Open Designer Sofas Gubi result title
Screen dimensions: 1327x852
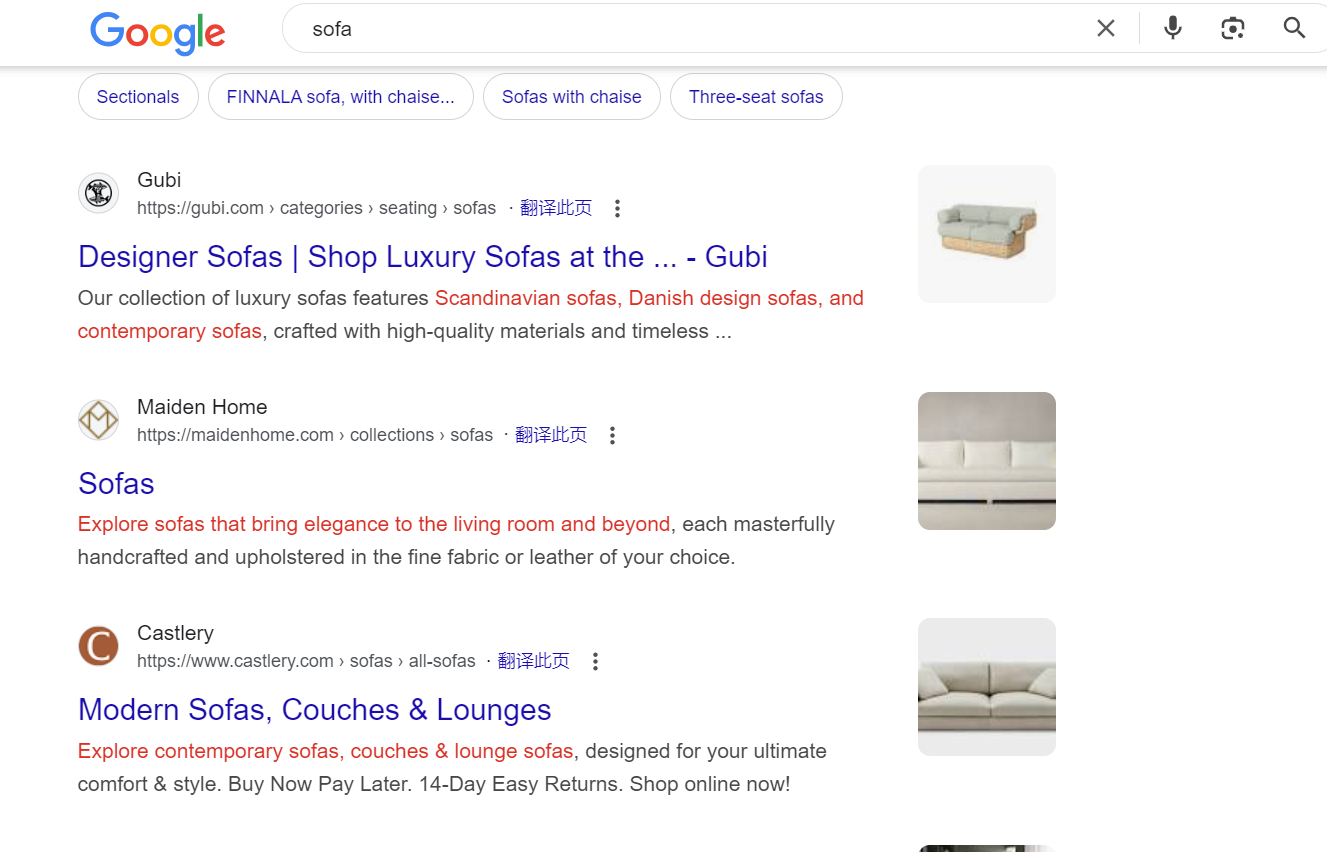click(422, 257)
